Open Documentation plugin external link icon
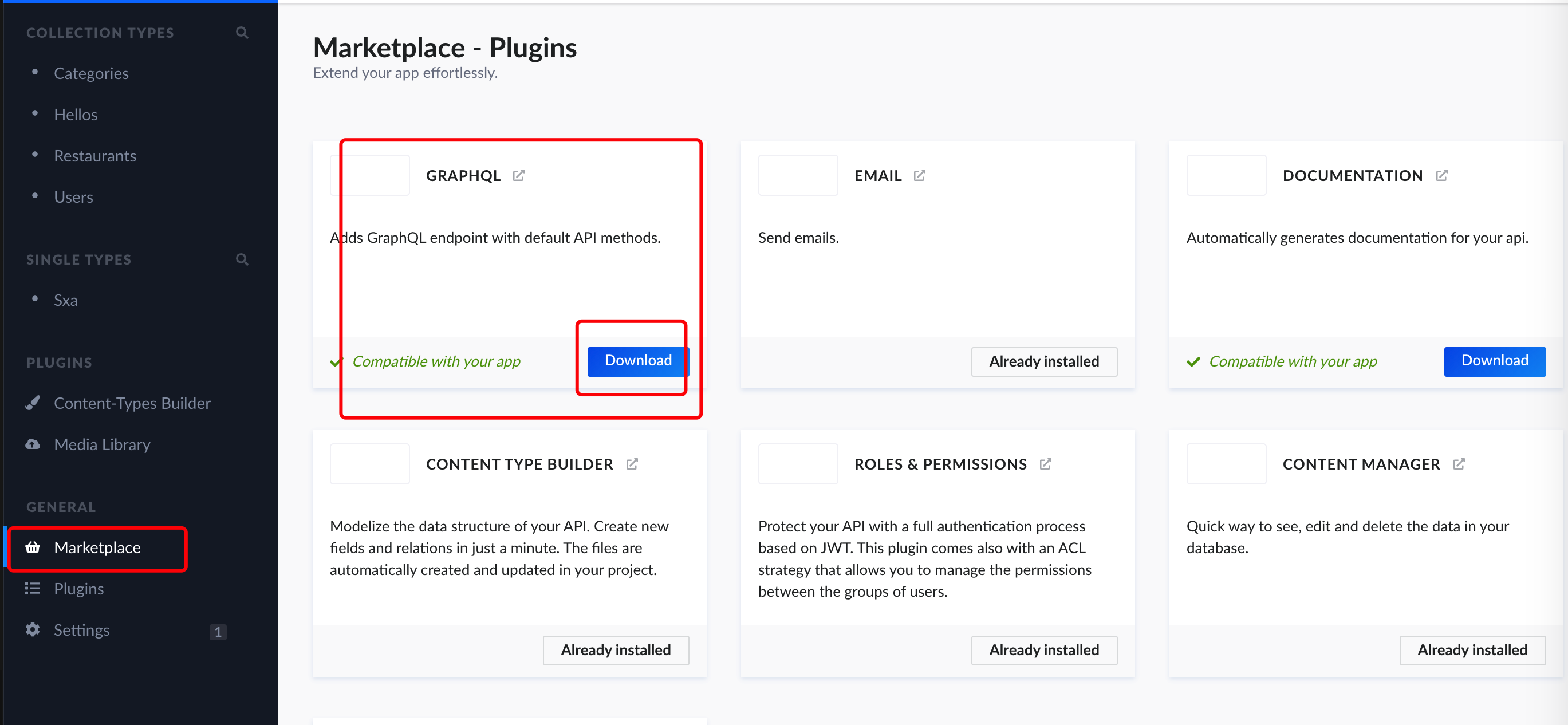Screen dimensions: 1568x725 click(1441, 175)
